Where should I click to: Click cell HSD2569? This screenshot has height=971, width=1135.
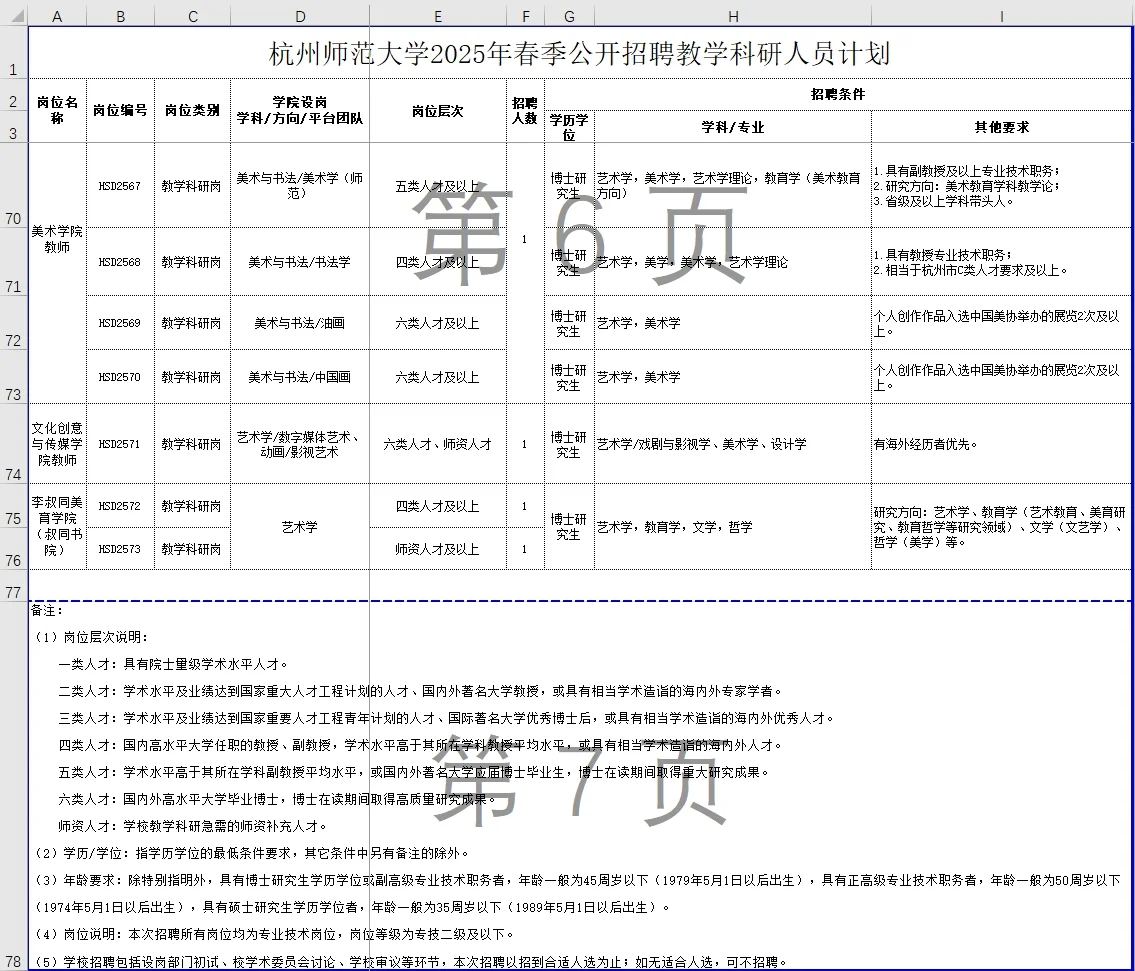120,323
